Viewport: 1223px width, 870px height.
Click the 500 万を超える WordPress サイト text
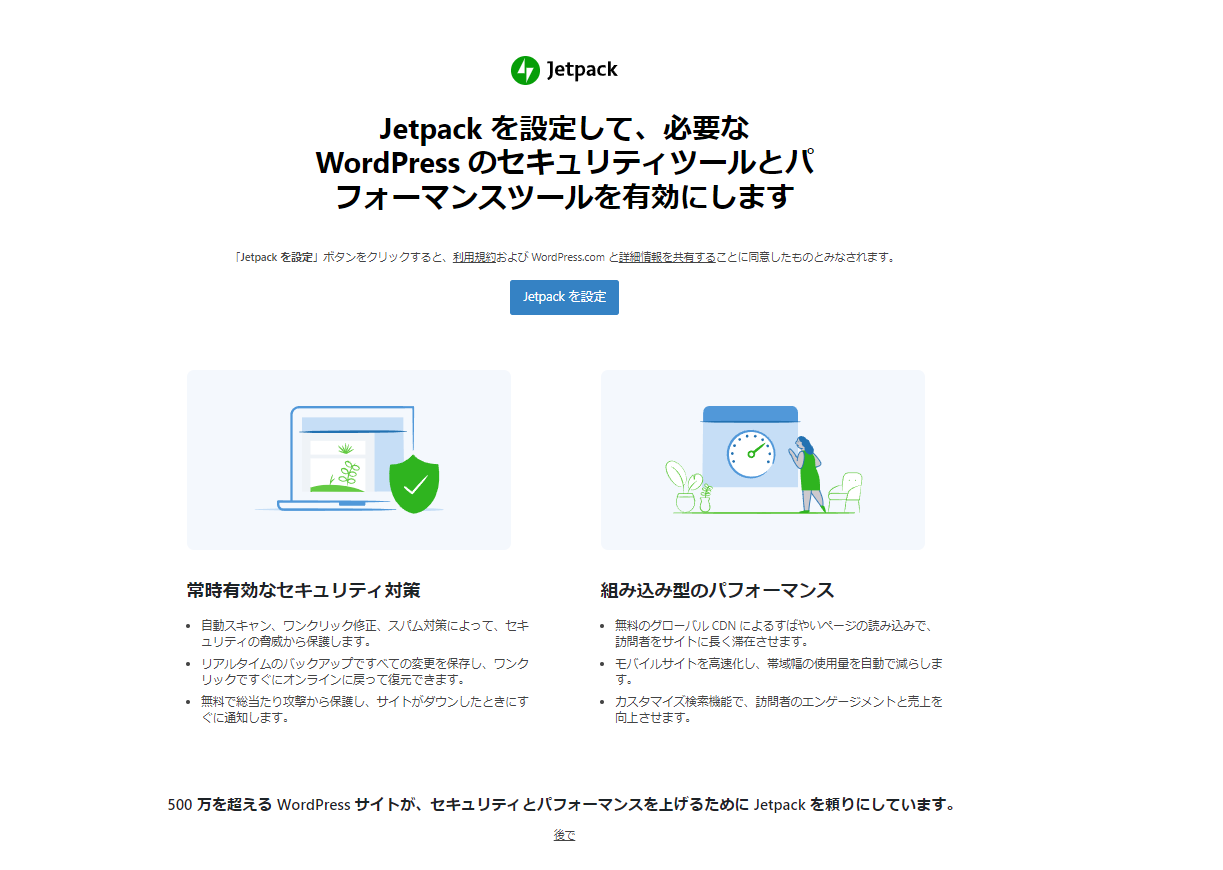561,805
